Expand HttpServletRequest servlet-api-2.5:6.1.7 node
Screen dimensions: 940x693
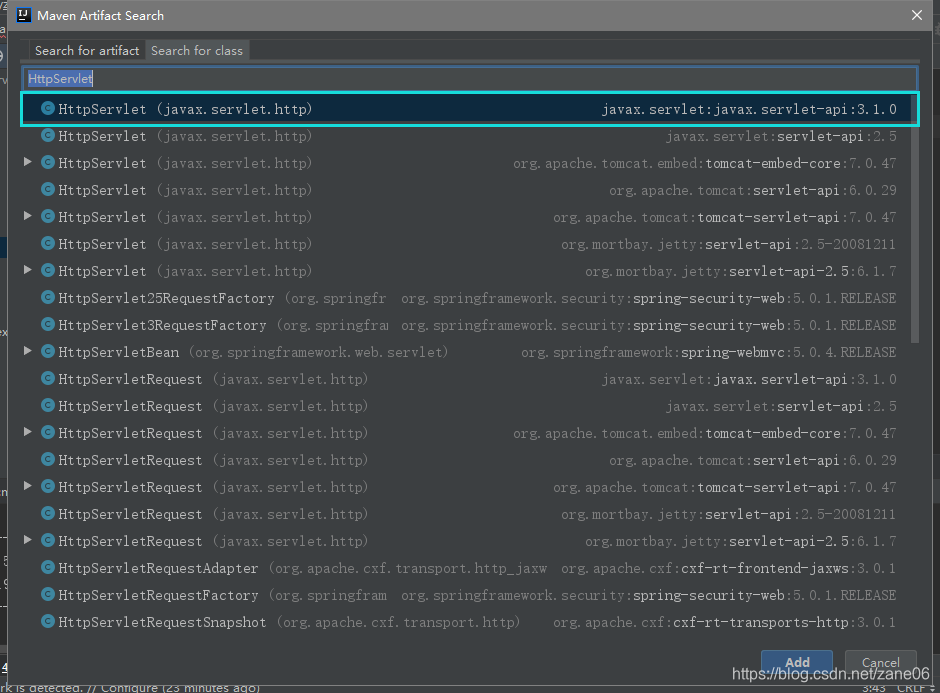(x=27, y=540)
